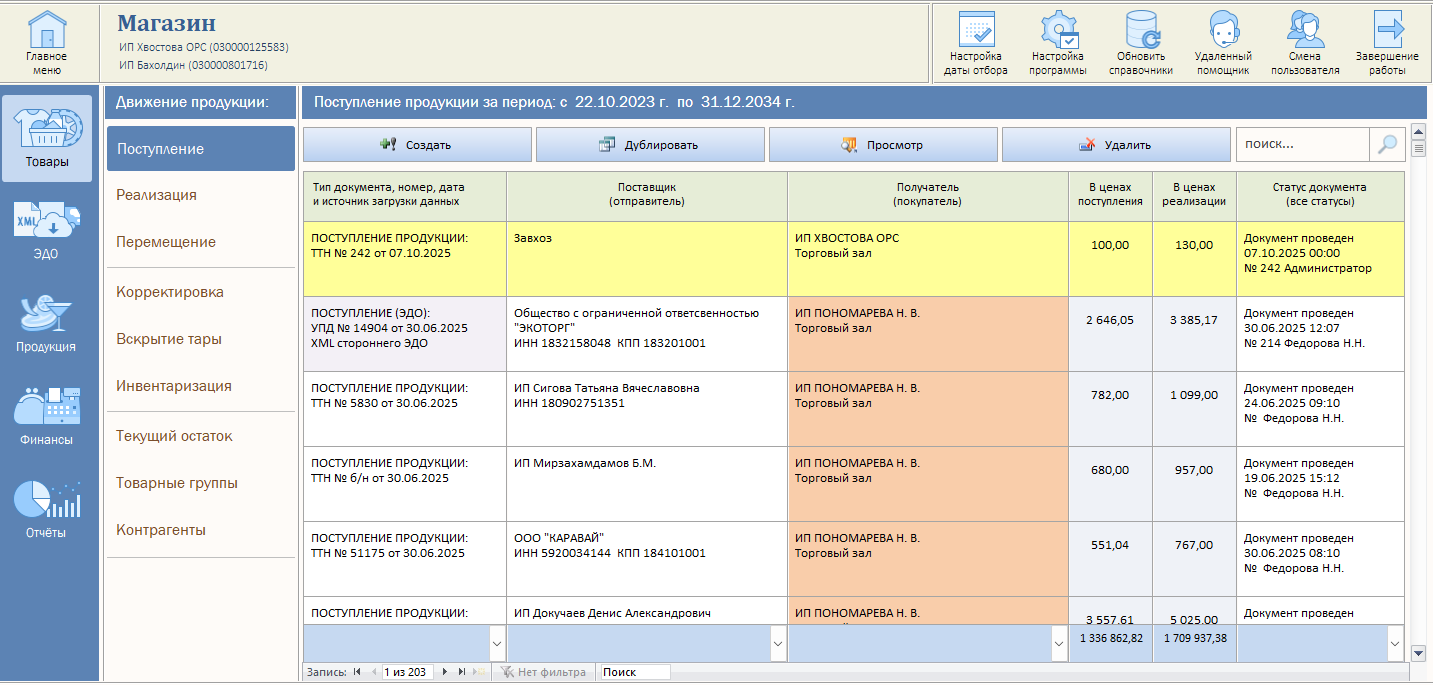Open Настройка даты отбора calendar icon
This screenshot has height=685, width=1433.
[x=975, y=30]
